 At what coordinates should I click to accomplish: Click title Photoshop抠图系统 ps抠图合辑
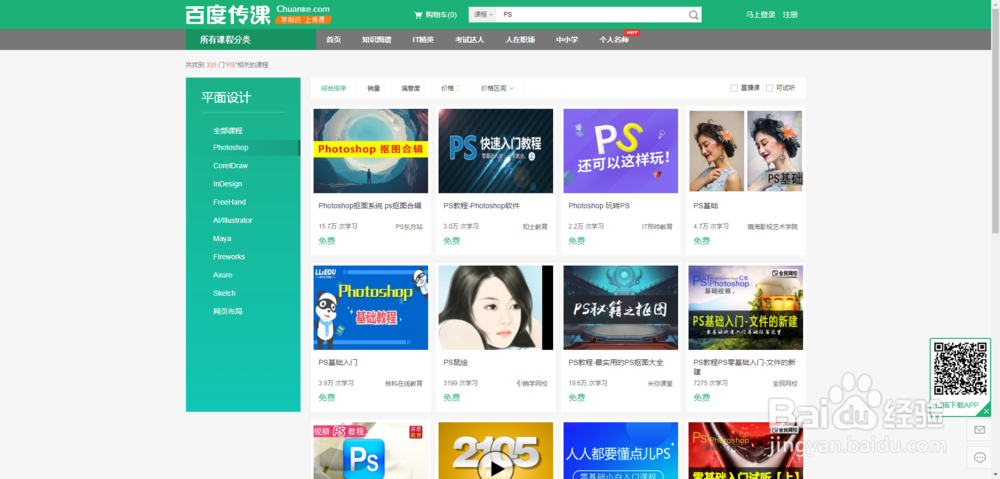pyautogui.click(x=370, y=206)
